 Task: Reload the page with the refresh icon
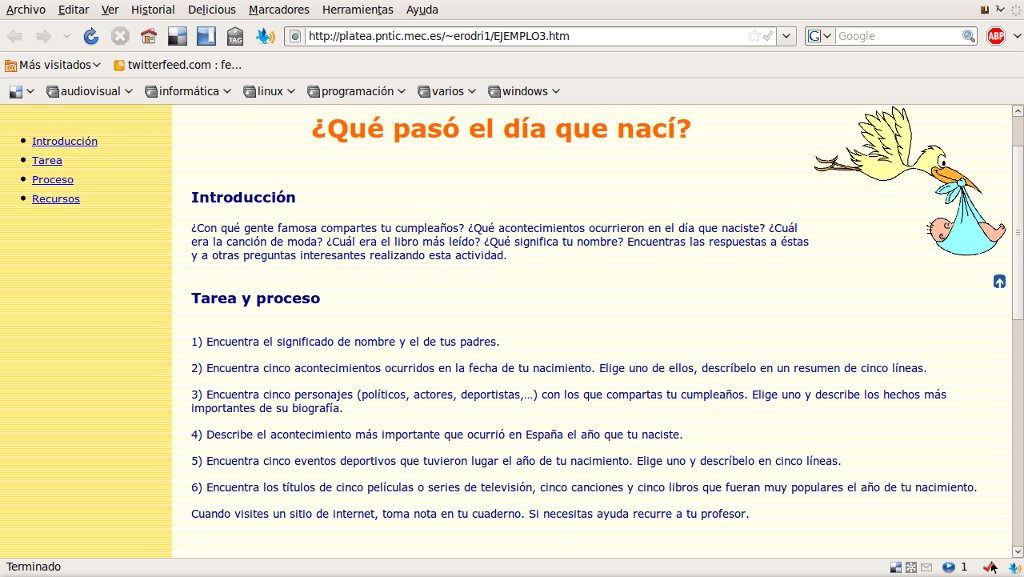91,36
